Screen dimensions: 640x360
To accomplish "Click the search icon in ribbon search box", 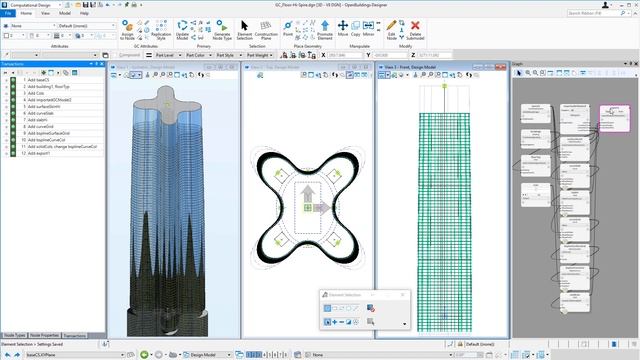I will (623, 13).
